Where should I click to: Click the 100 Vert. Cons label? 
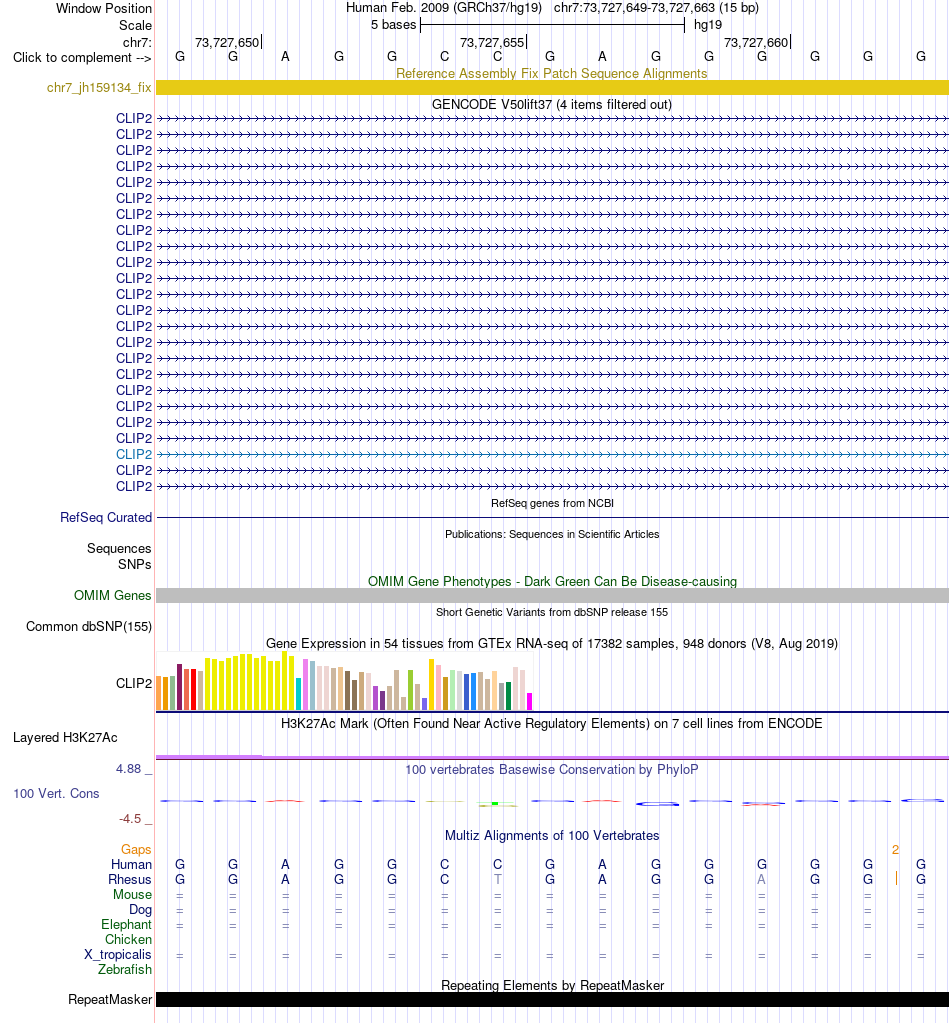pos(56,793)
